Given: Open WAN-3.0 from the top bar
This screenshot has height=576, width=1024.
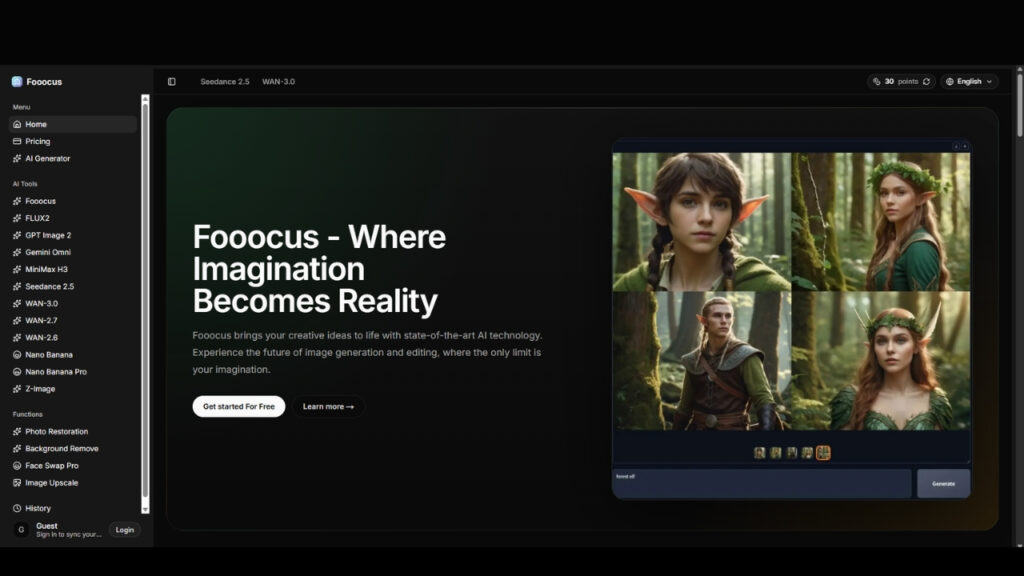Looking at the screenshot, I should point(278,82).
